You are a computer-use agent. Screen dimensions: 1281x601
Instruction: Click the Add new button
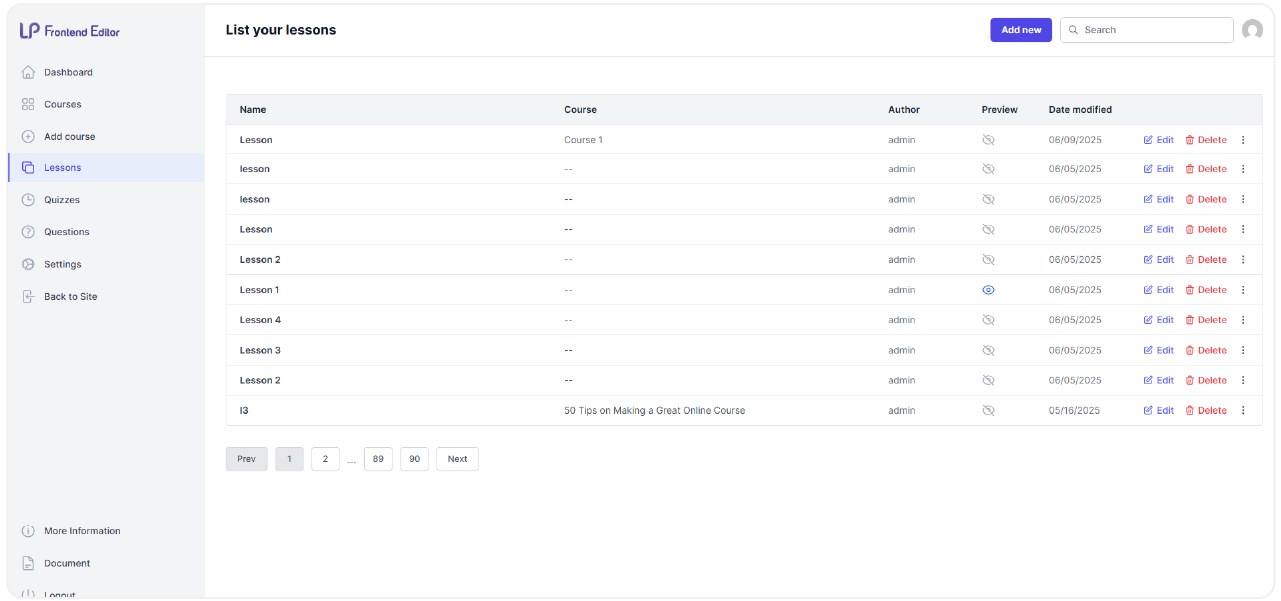(x=1020, y=29)
